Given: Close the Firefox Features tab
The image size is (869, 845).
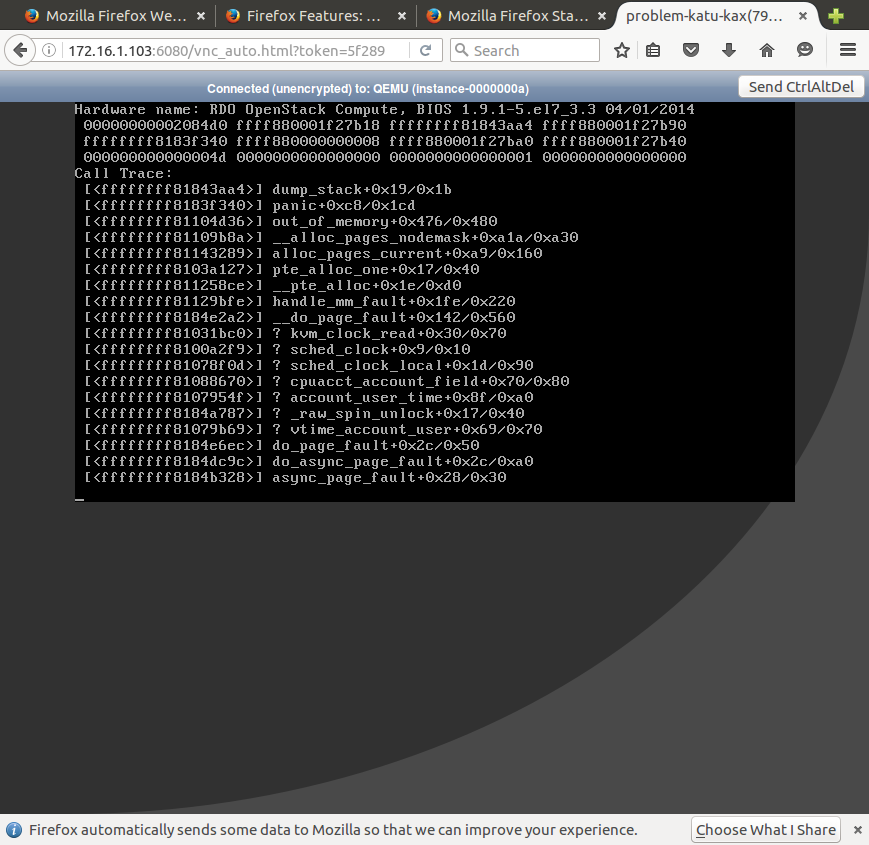Looking at the screenshot, I should click(x=402, y=16).
